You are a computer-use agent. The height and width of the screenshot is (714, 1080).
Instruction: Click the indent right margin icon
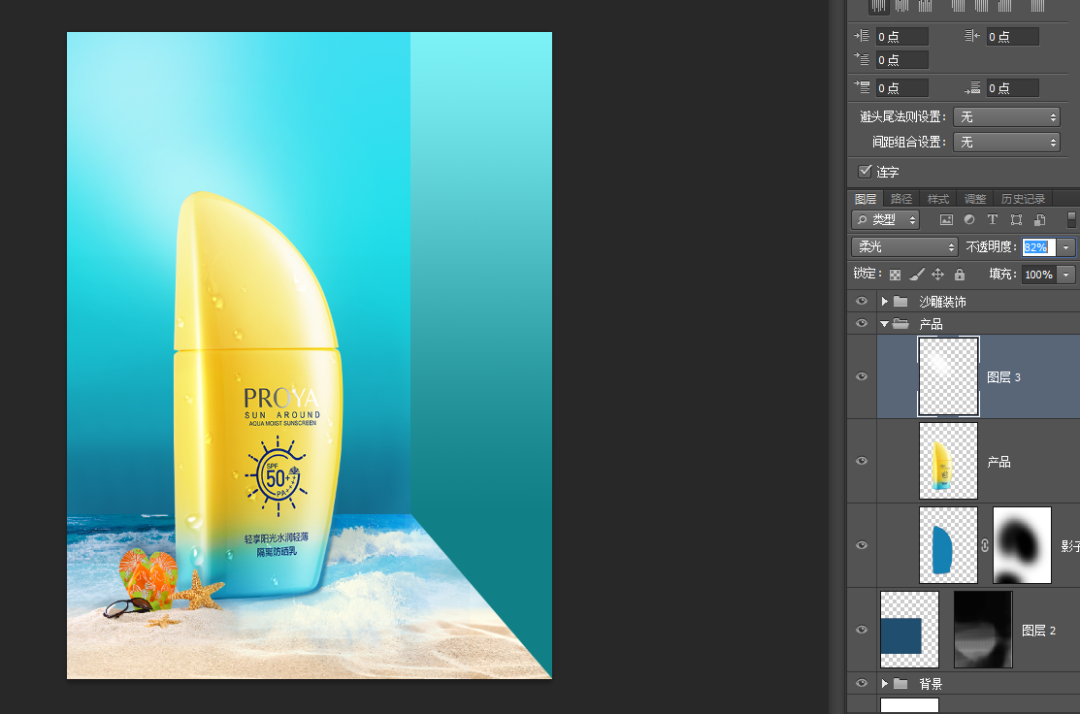pyautogui.click(x=972, y=35)
